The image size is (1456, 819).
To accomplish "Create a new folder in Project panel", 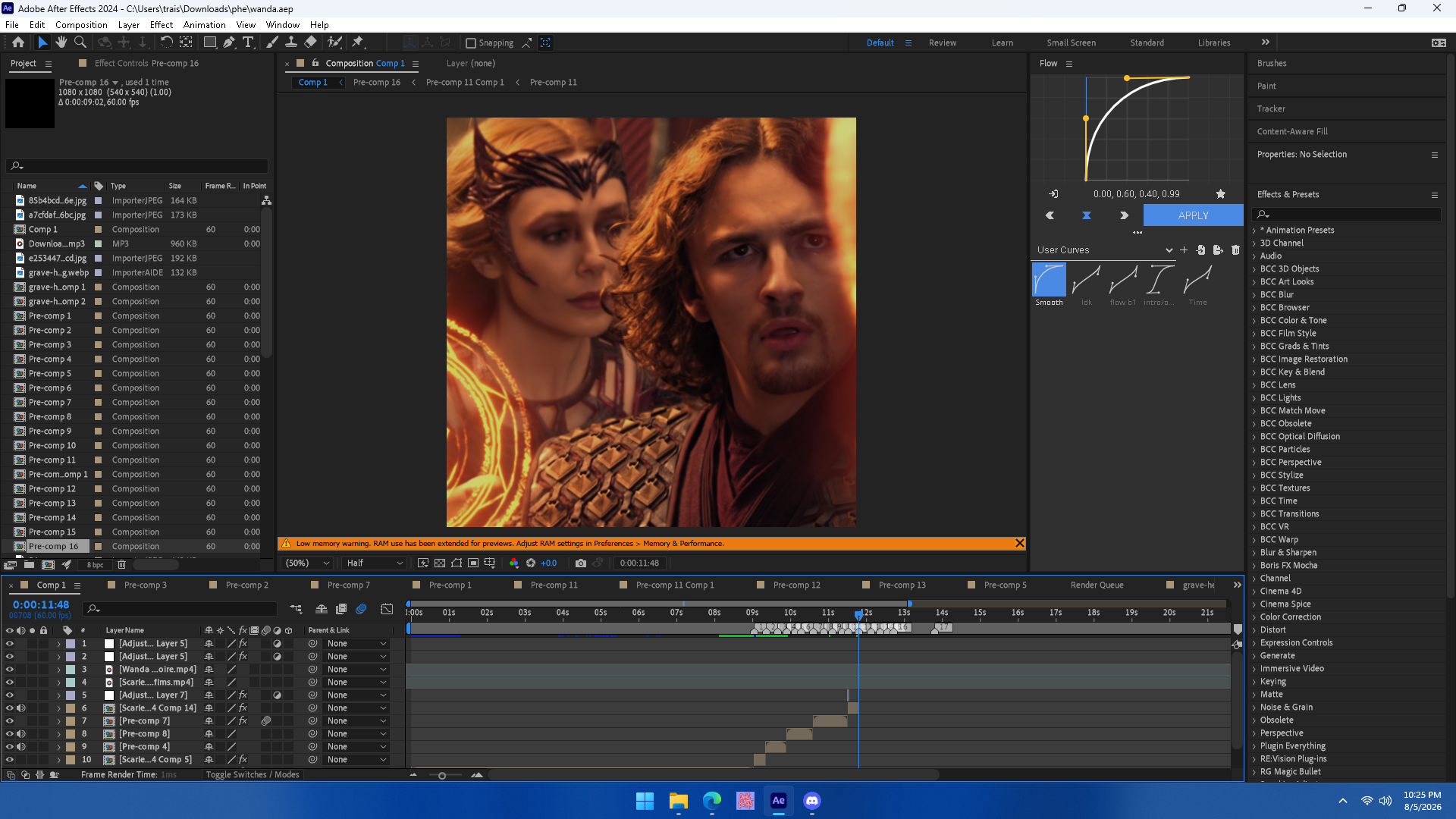I will [29, 564].
